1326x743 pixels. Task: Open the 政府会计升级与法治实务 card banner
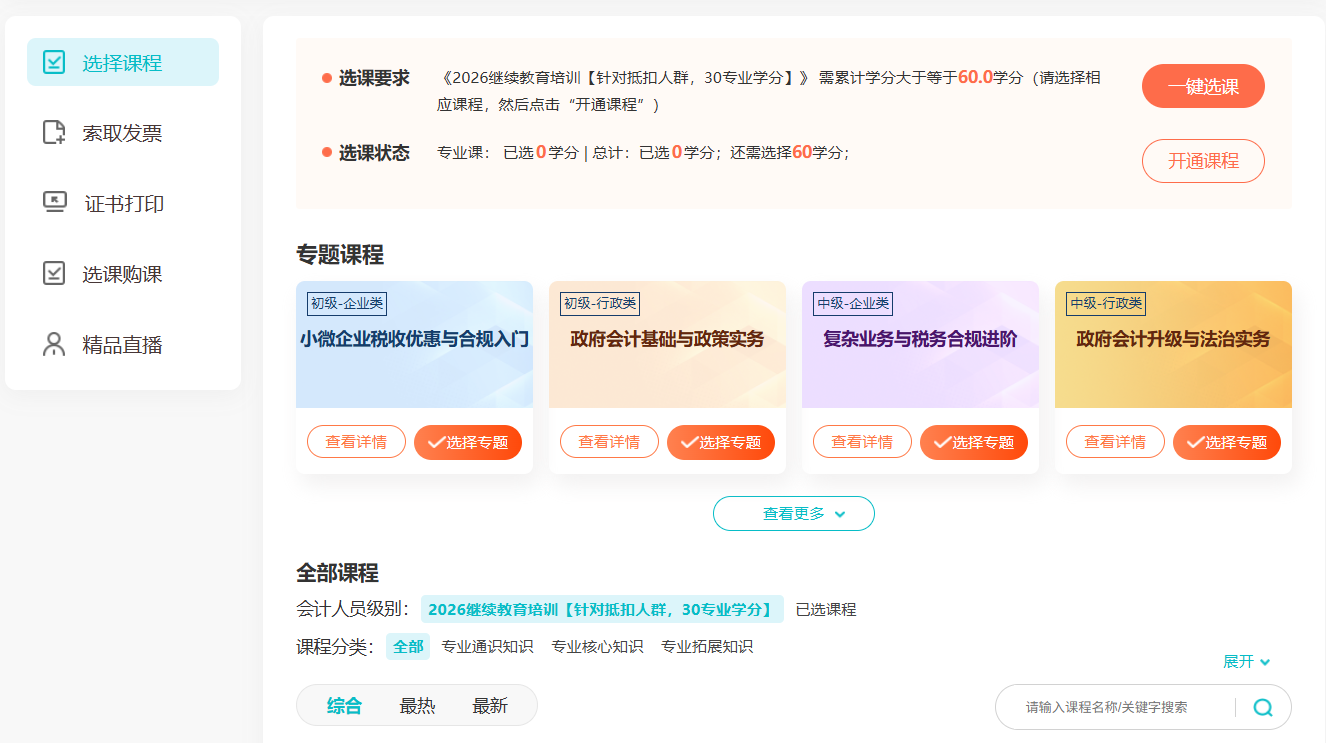(1173, 344)
